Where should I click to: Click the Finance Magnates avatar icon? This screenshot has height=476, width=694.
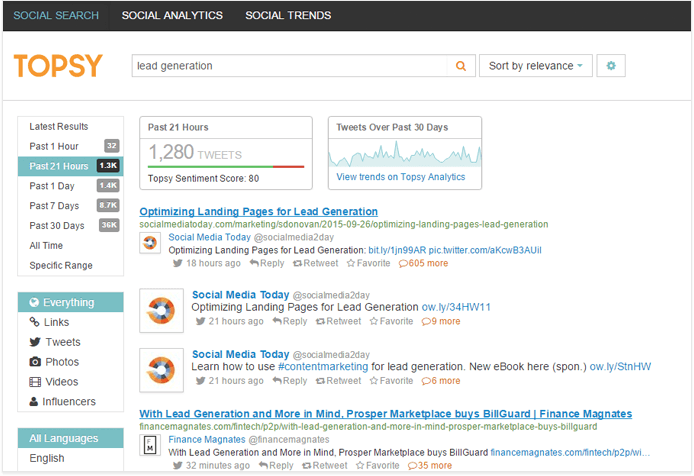[150, 445]
